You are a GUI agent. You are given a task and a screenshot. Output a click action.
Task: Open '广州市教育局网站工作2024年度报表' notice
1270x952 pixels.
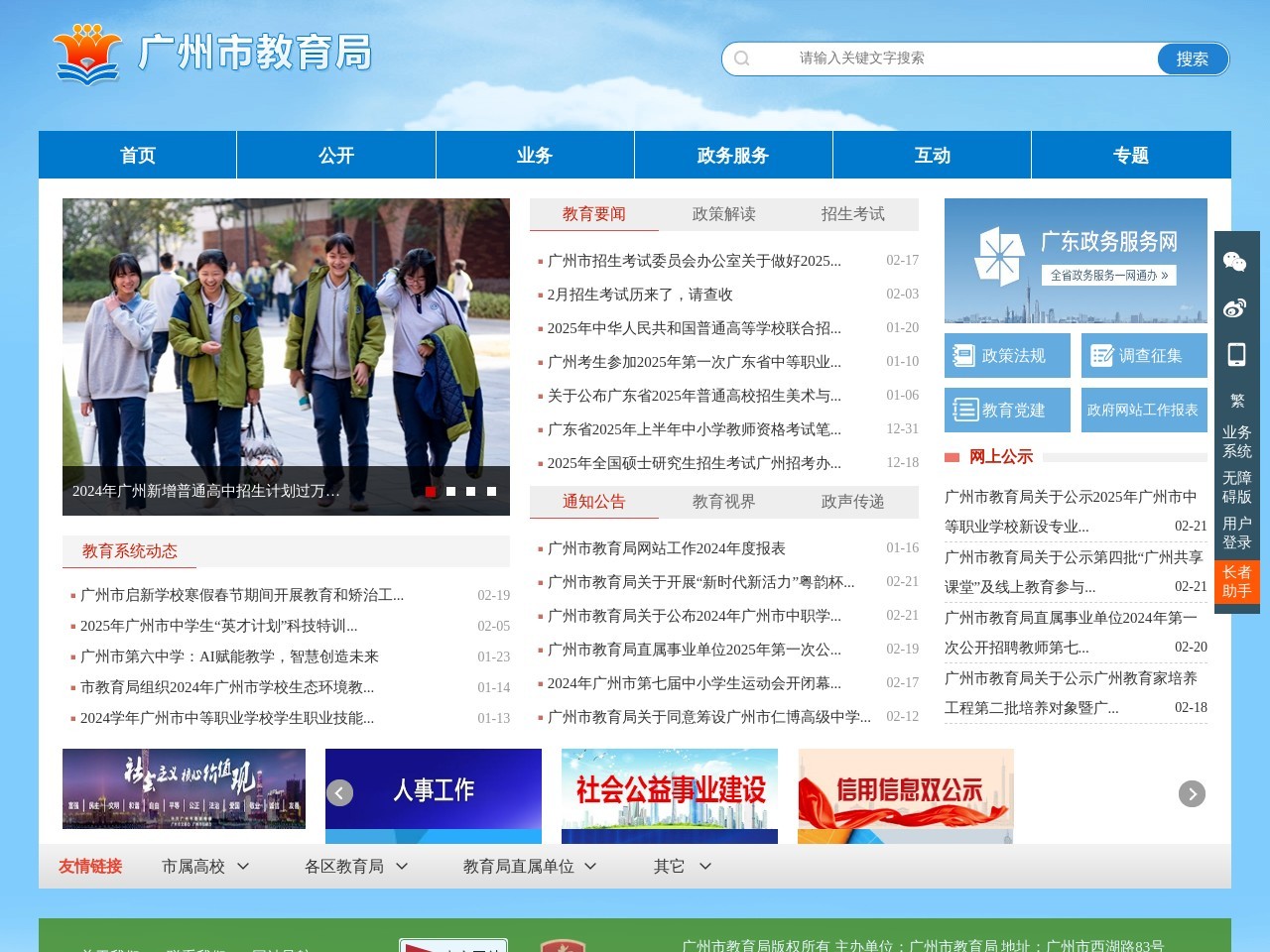[x=666, y=548]
